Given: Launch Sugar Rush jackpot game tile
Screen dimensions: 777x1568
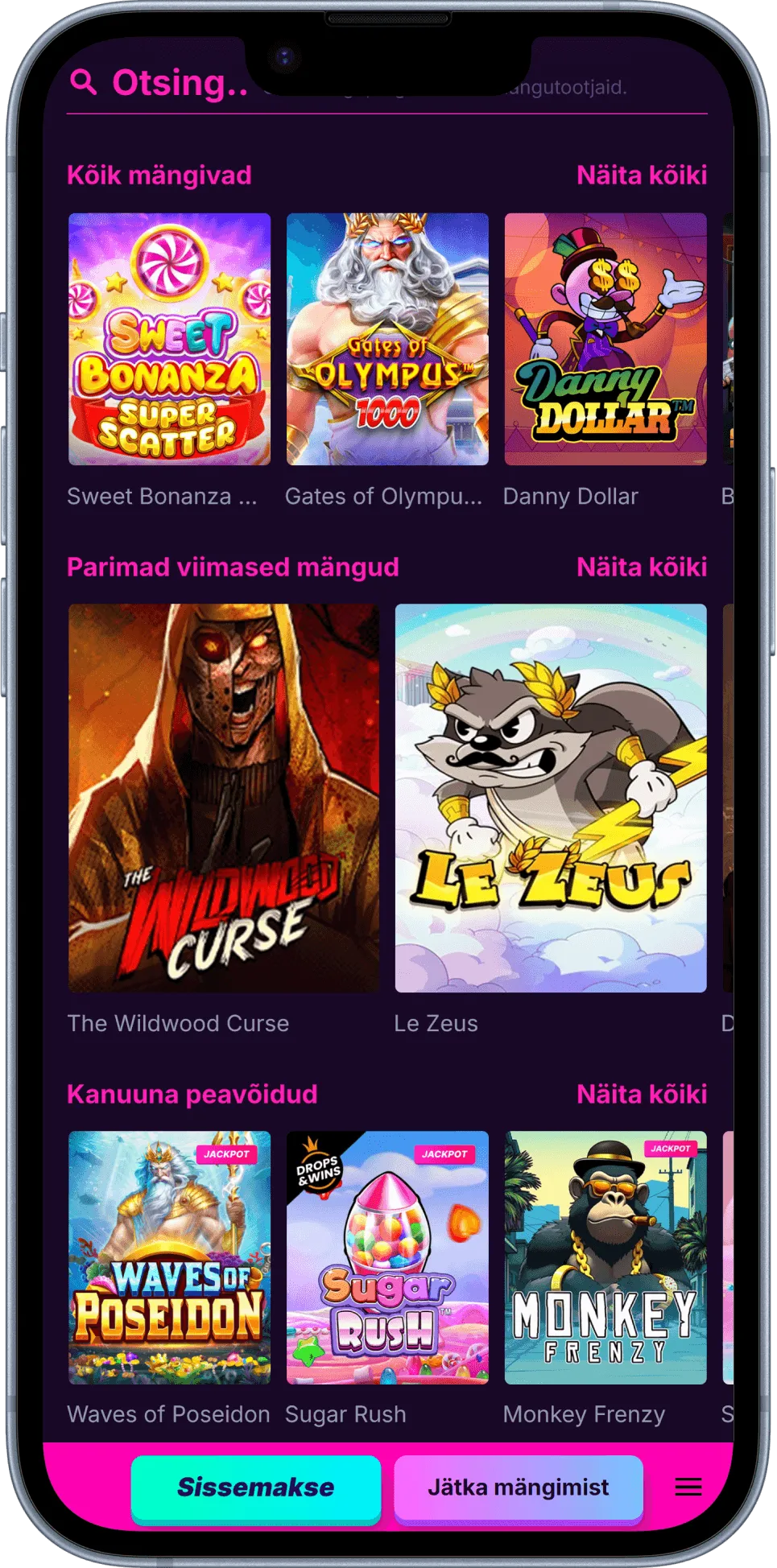Looking at the screenshot, I should click(387, 1257).
